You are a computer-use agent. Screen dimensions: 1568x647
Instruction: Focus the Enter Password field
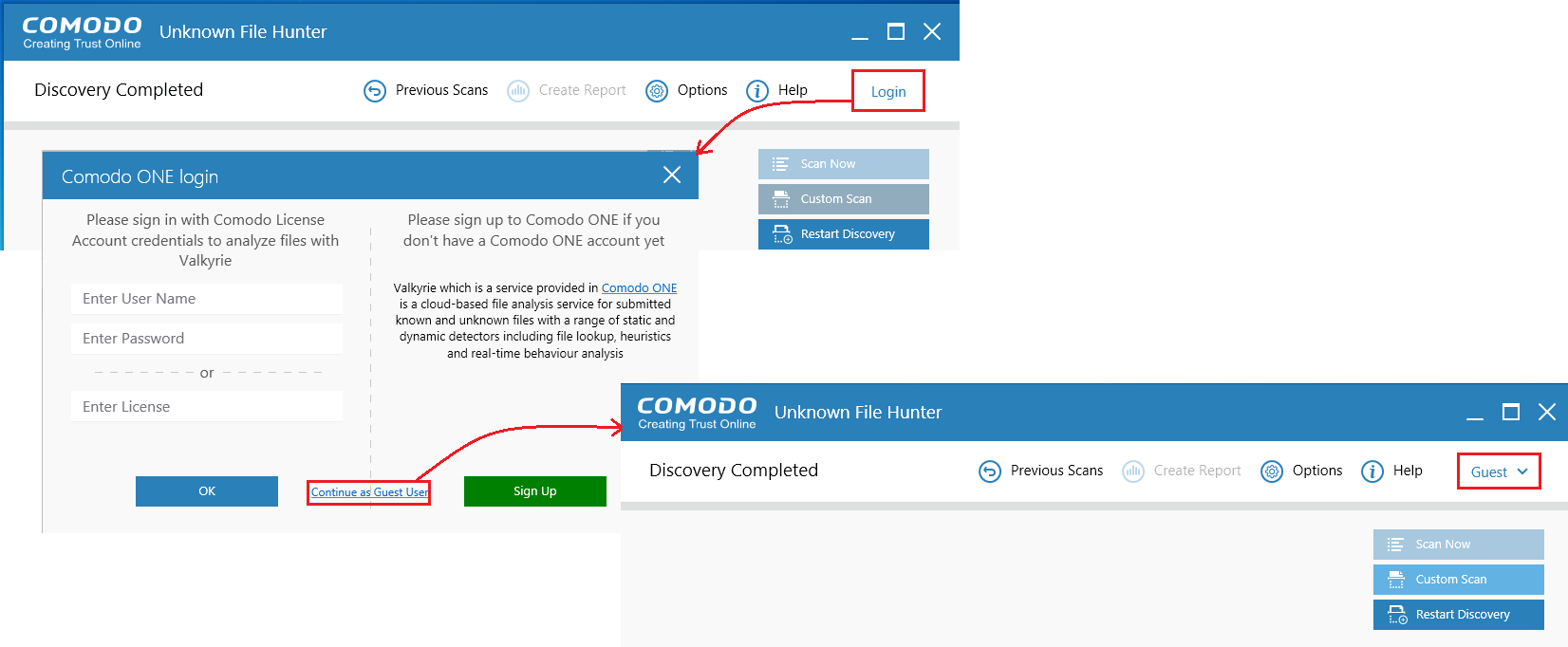pyautogui.click(x=207, y=339)
